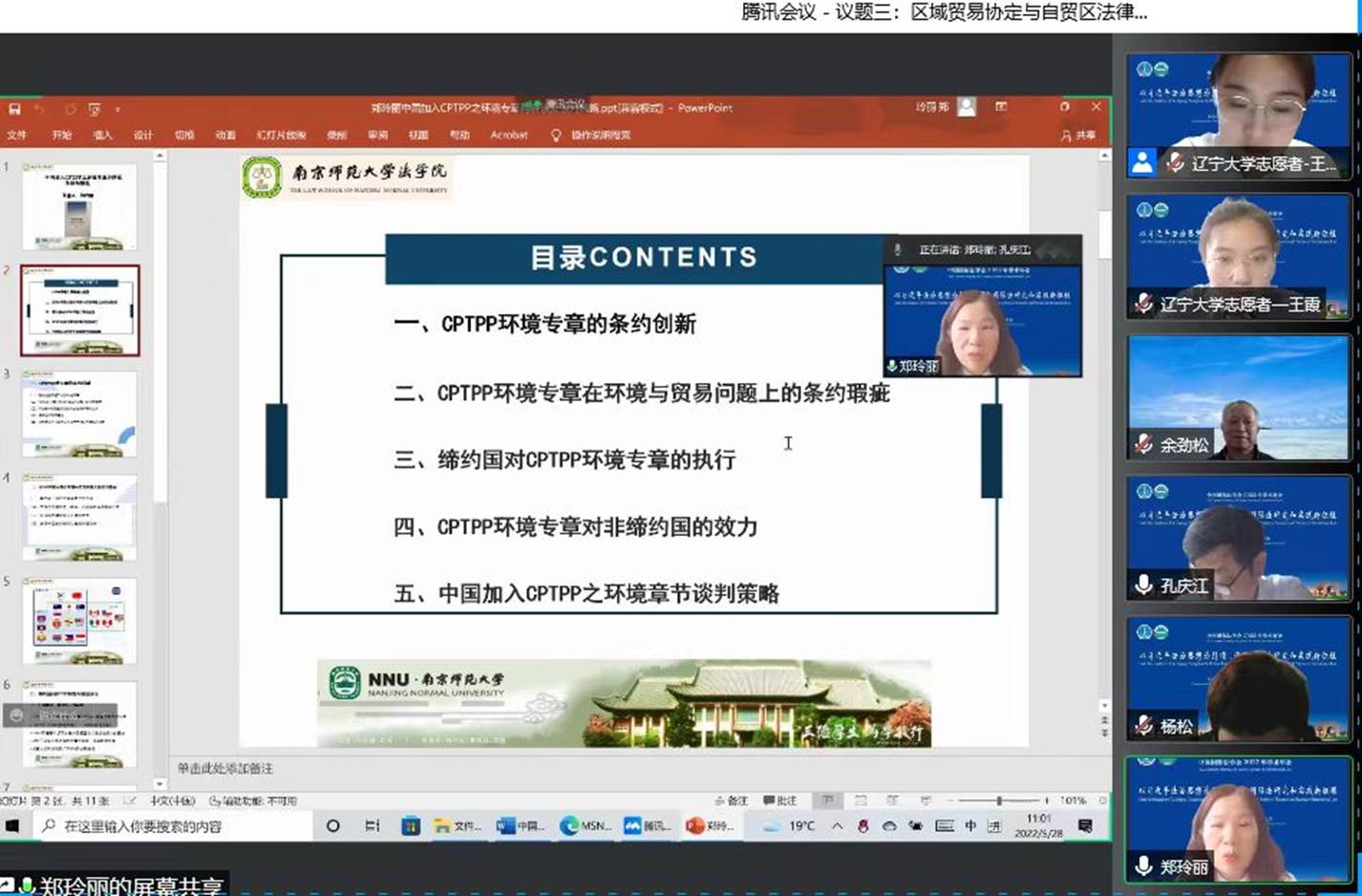Open the Ribbon Display Options button

coord(1001,107)
